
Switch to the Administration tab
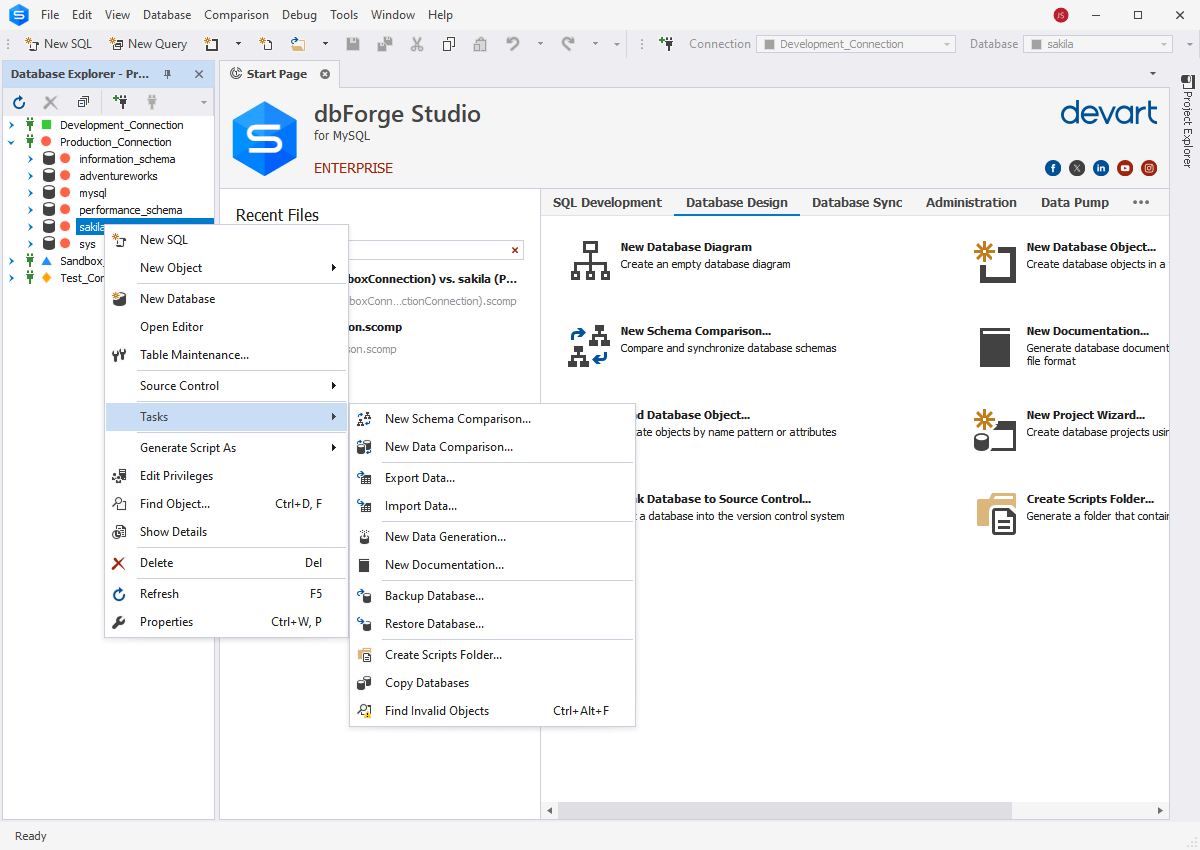(x=970, y=202)
